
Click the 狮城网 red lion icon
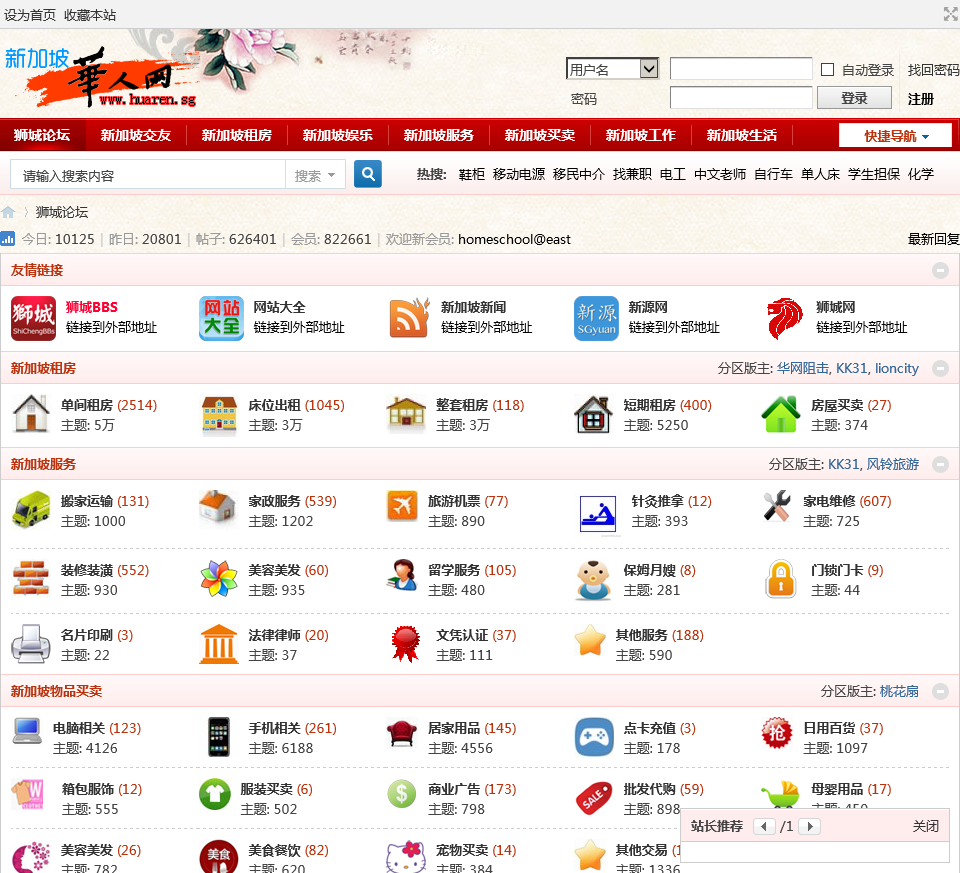pyautogui.click(x=784, y=318)
